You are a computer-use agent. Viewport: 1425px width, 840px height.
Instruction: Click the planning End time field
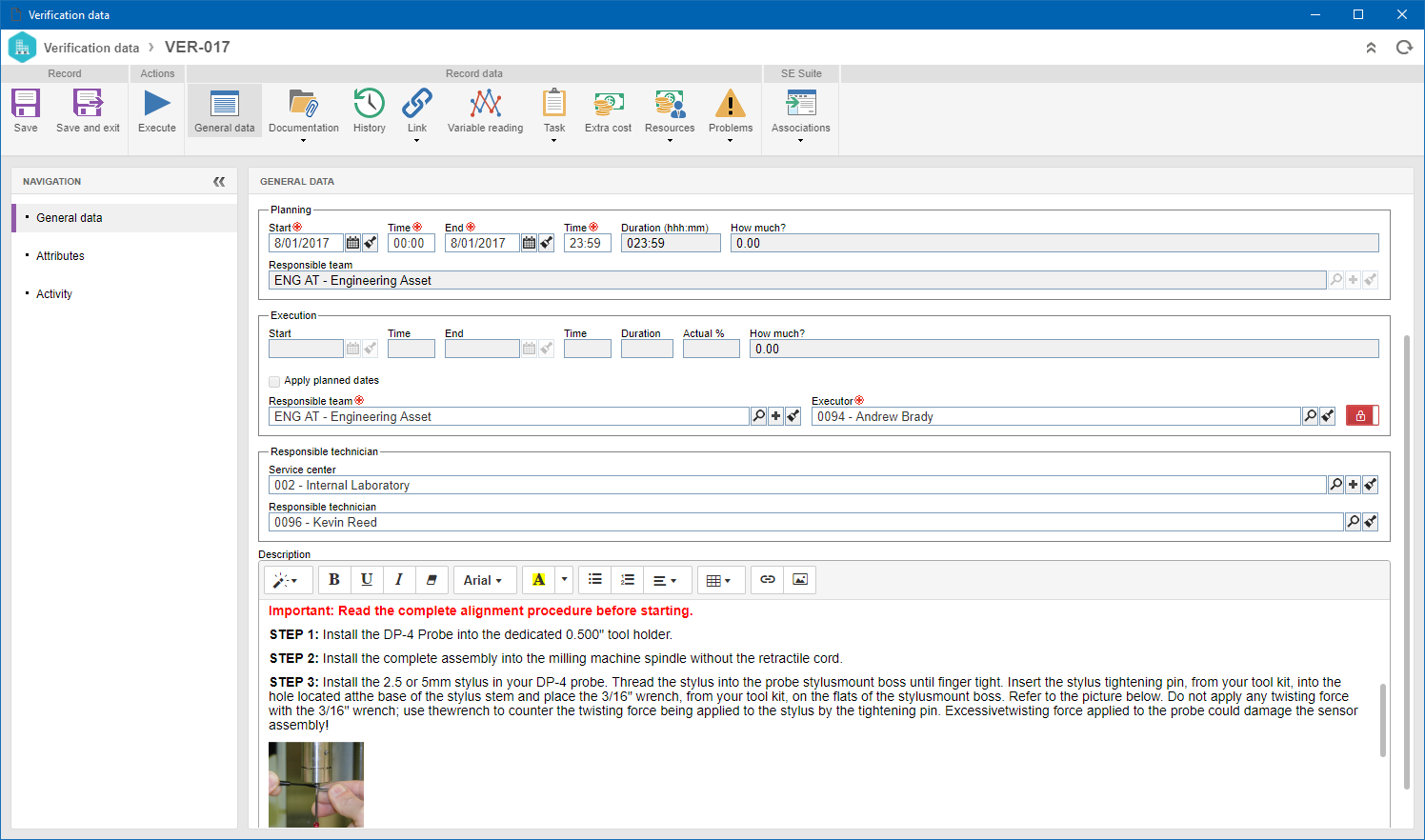coord(588,243)
